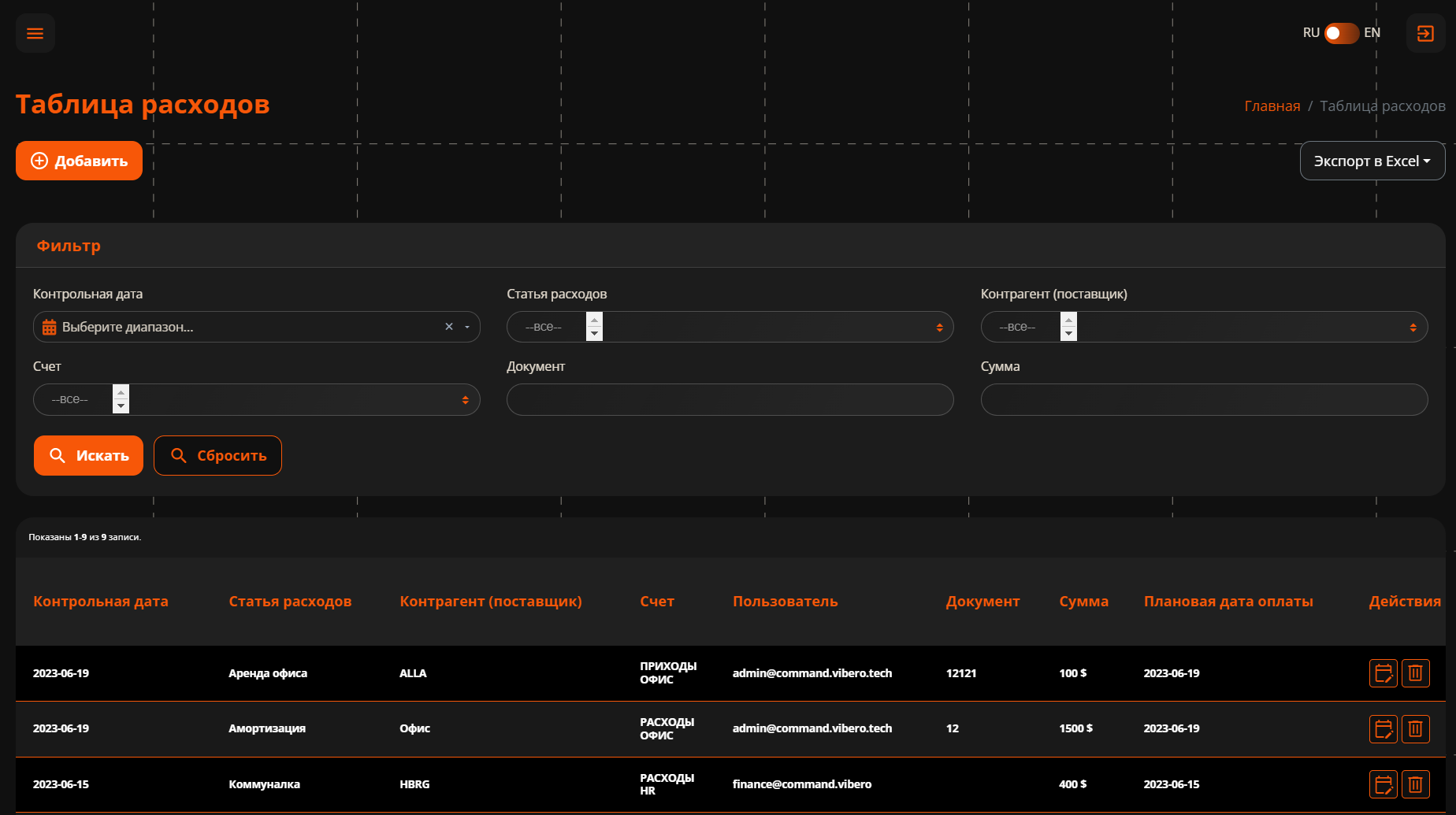Click magnifier icon in Искать button
Screen dimensions: 1456x815
point(58,455)
